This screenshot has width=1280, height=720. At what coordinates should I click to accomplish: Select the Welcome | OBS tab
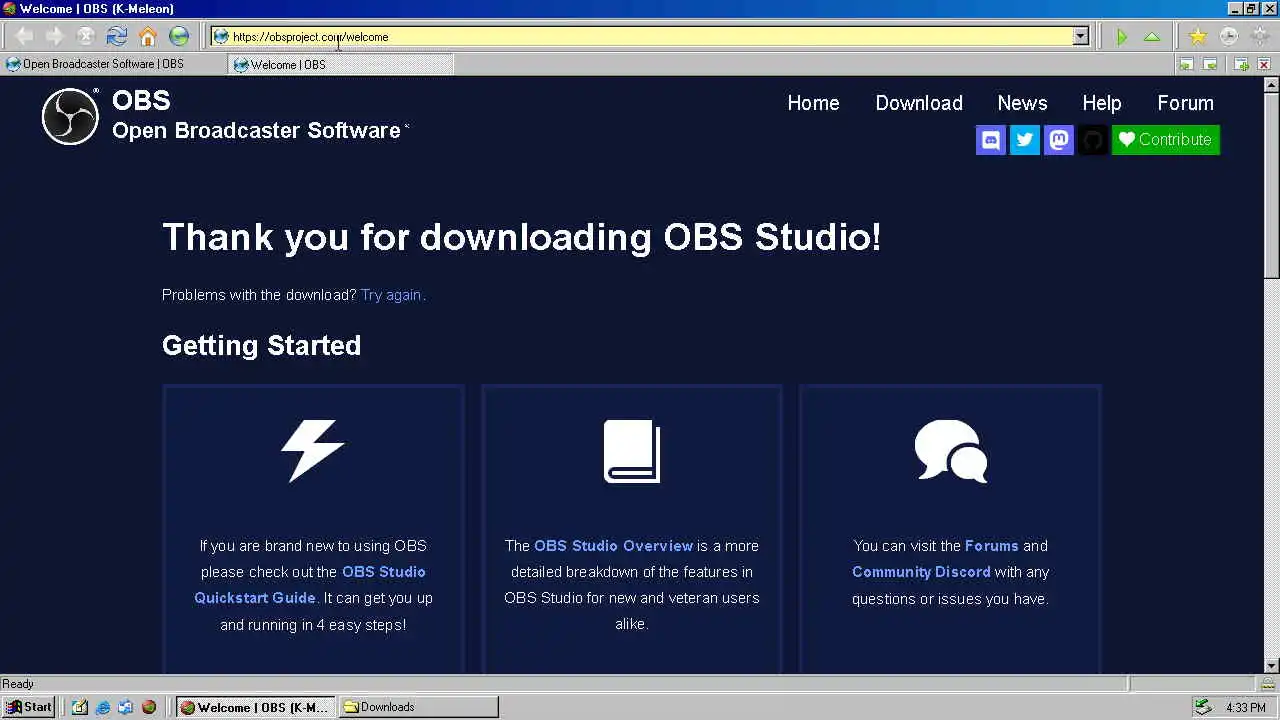point(341,64)
